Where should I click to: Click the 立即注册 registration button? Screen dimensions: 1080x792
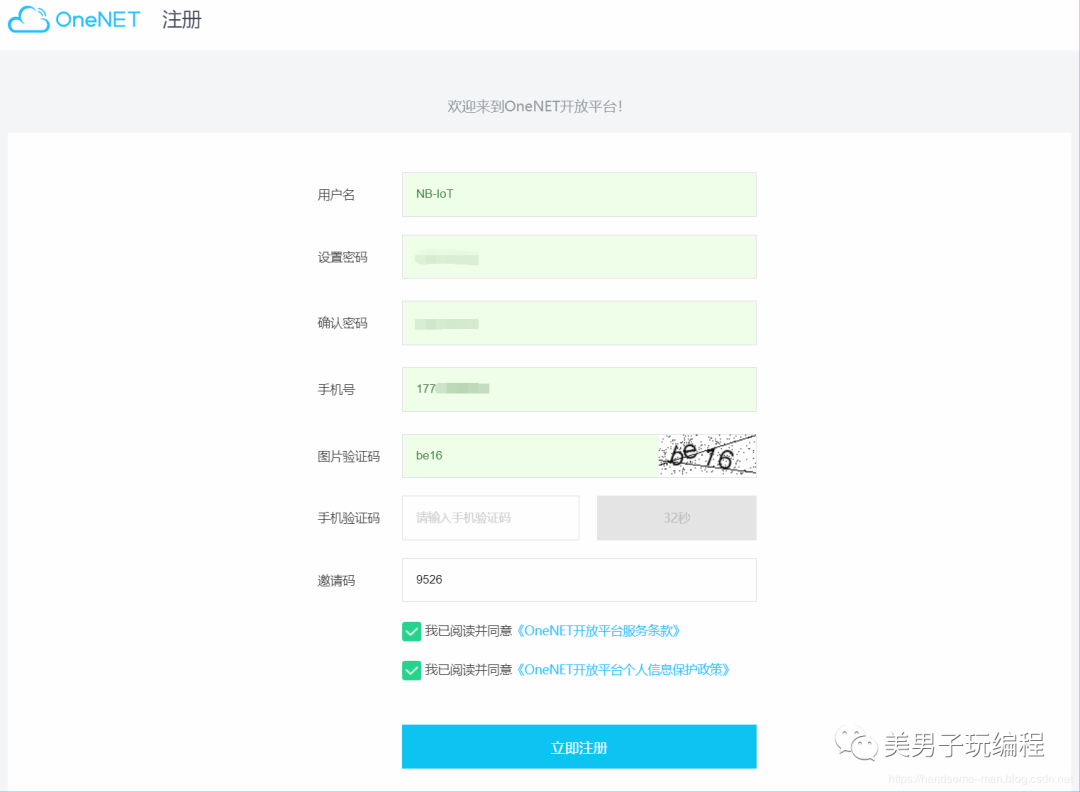(578, 746)
